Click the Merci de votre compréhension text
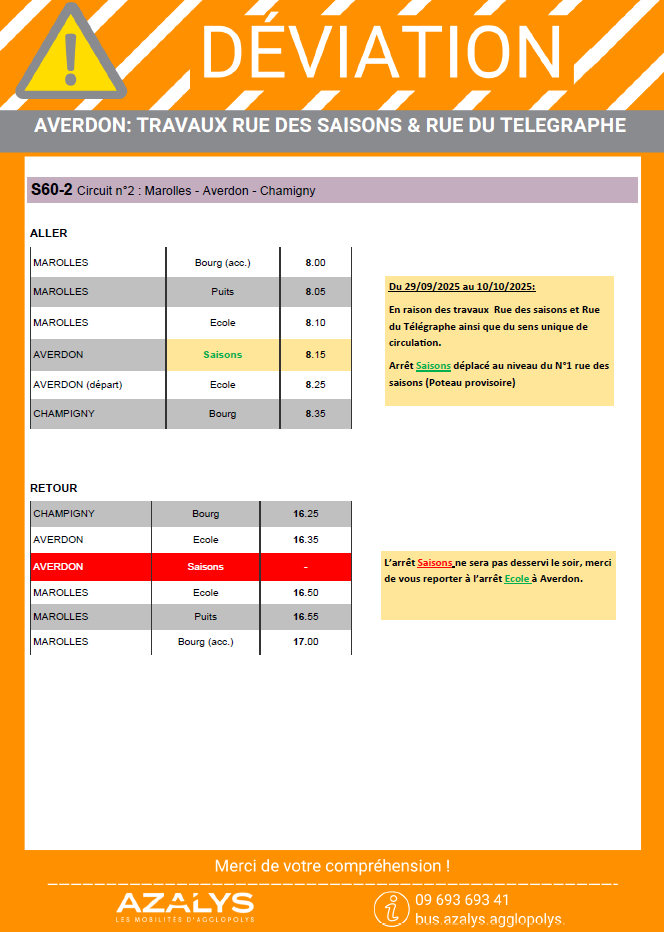The height and width of the screenshot is (932, 664). pyautogui.click(x=332, y=866)
